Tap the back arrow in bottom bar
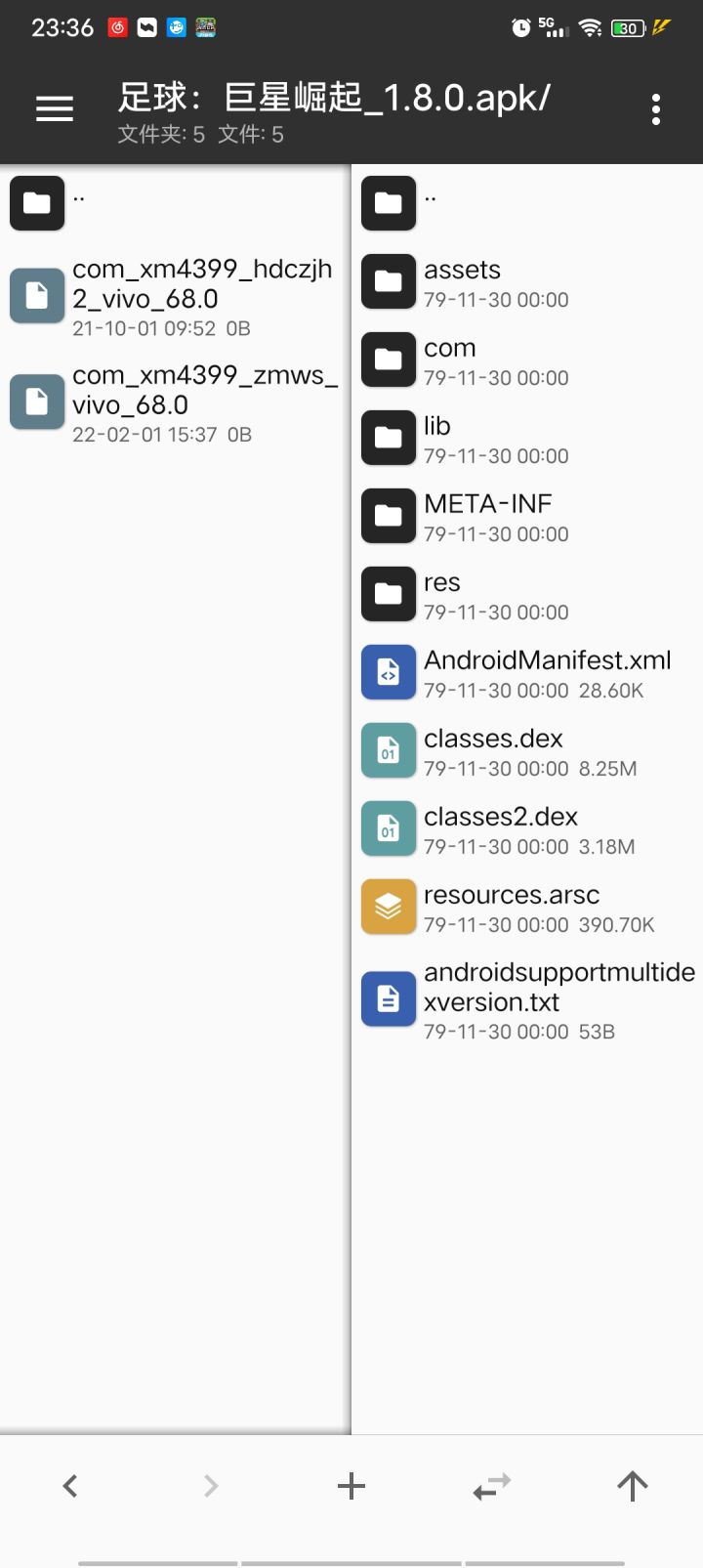This screenshot has height=1568, width=703. pos(70,1486)
